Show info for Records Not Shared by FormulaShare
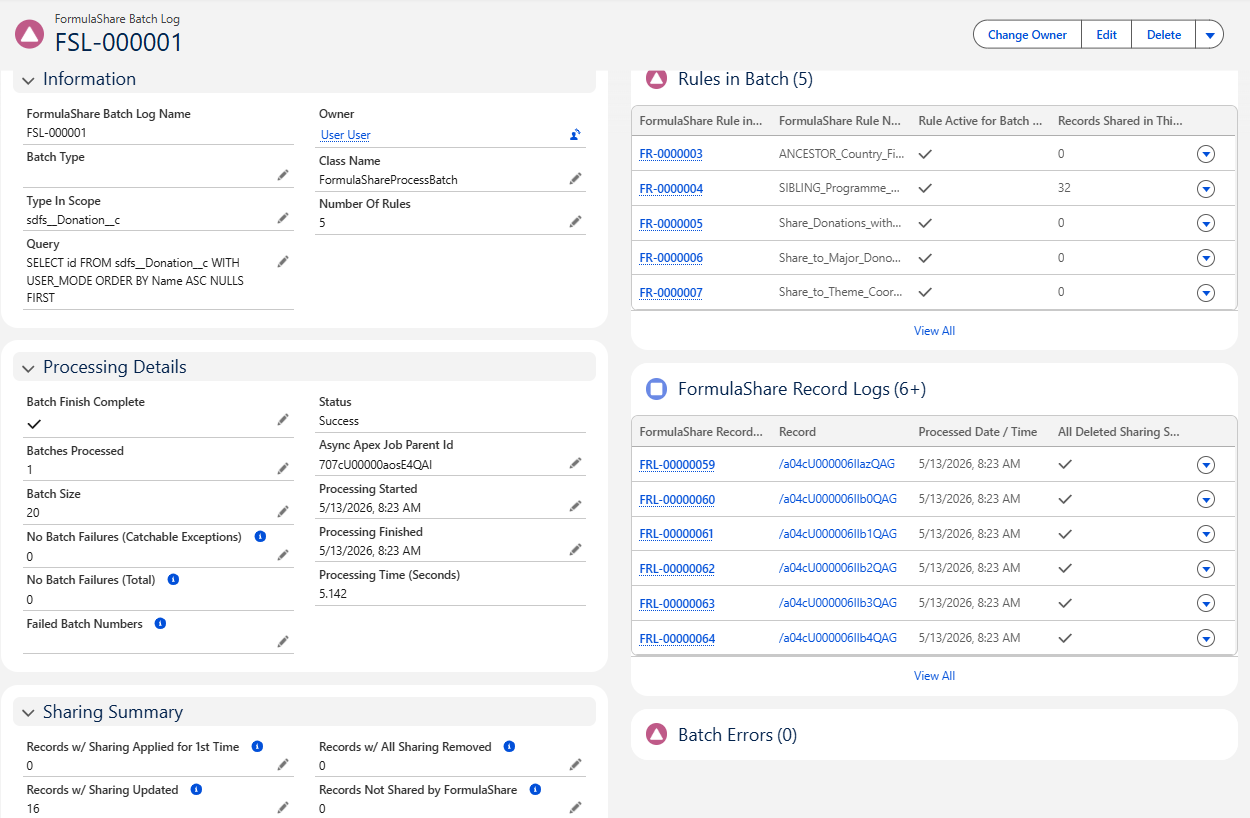Screen dimensions: 1250x818 (535, 790)
